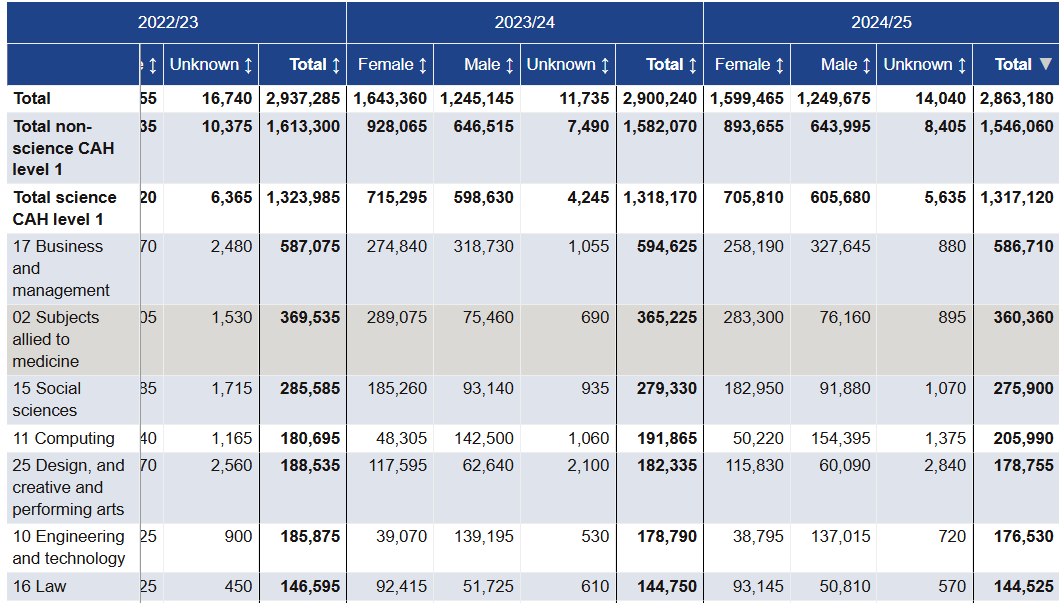Reverse the descending sort arrow on 2024/25 Total
1059x603 pixels.
tap(1045, 65)
